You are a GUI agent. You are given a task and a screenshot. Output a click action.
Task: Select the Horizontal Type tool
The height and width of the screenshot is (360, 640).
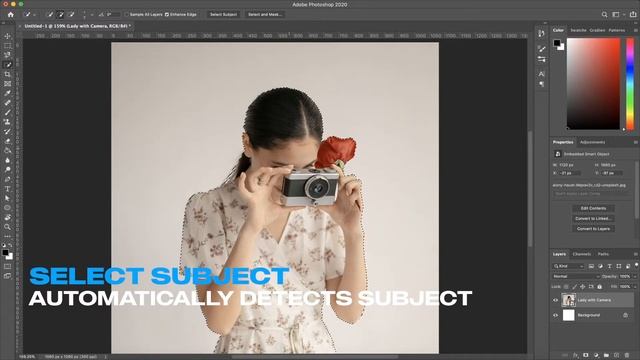coord(7,189)
